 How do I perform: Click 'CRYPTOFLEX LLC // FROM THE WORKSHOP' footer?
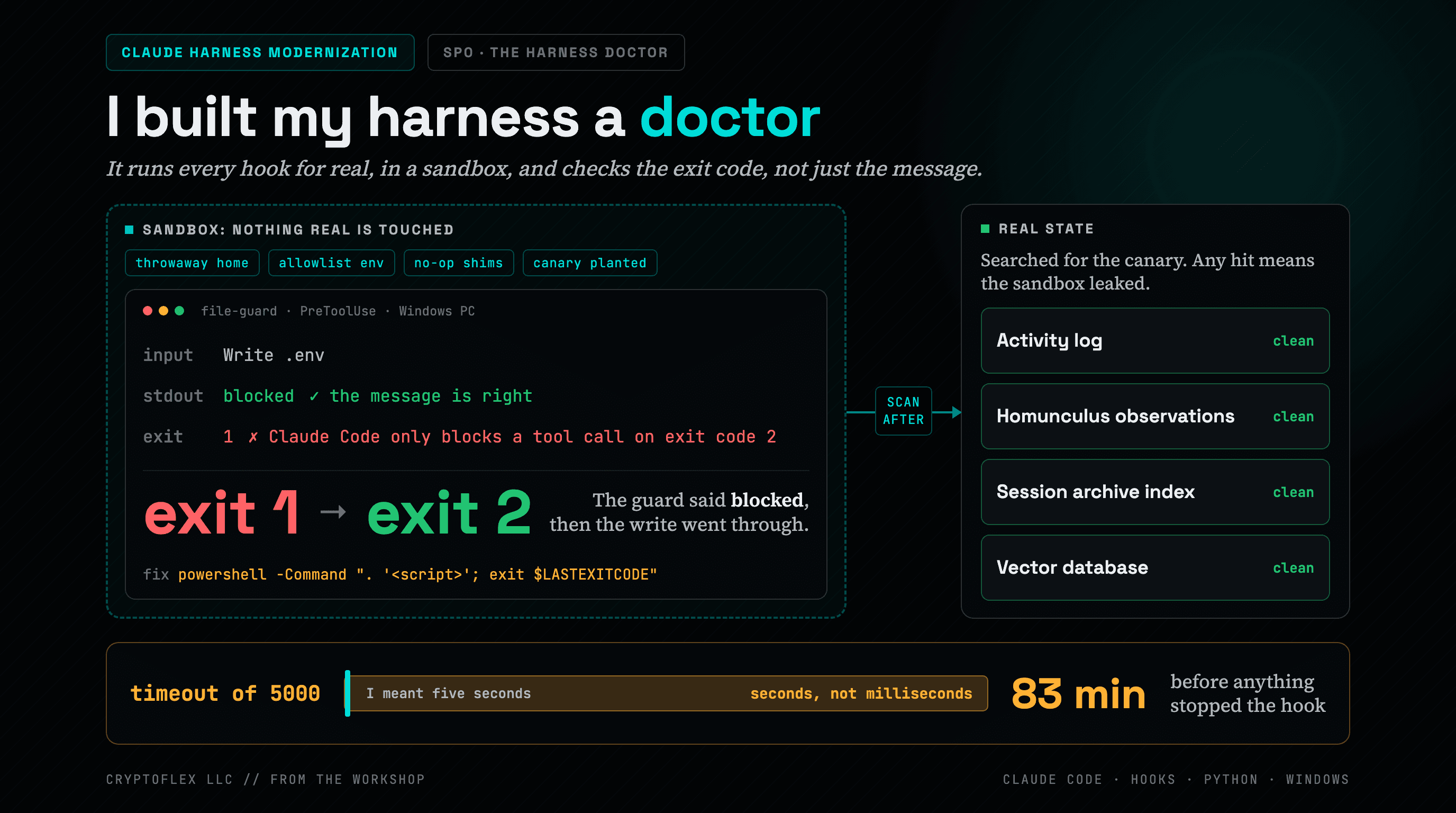(x=266, y=779)
